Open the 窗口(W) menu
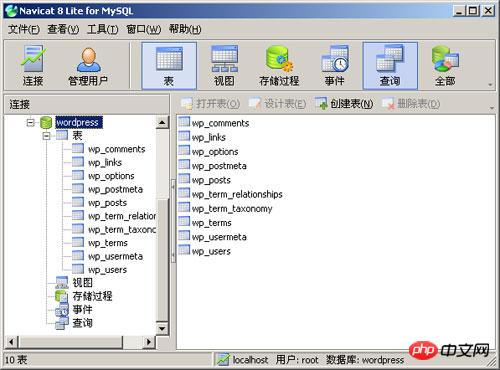 click(x=144, y=29)
